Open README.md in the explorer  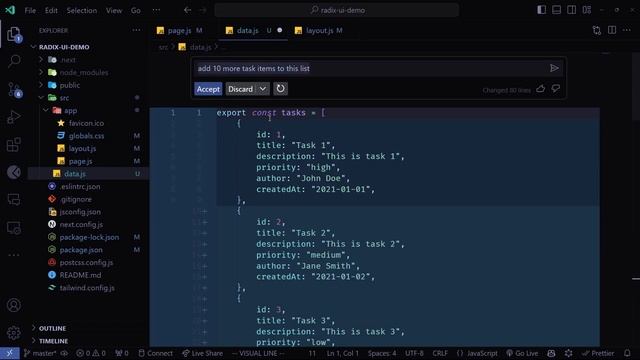point(80,275)
